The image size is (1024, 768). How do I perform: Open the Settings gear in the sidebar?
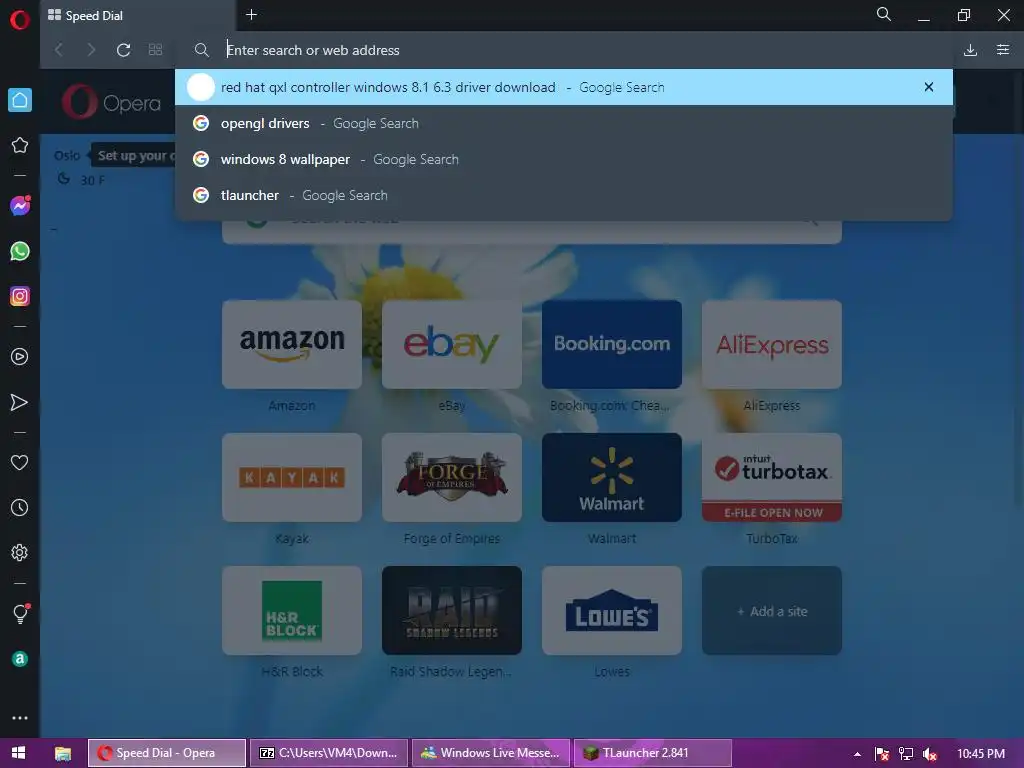coord(20,552)
